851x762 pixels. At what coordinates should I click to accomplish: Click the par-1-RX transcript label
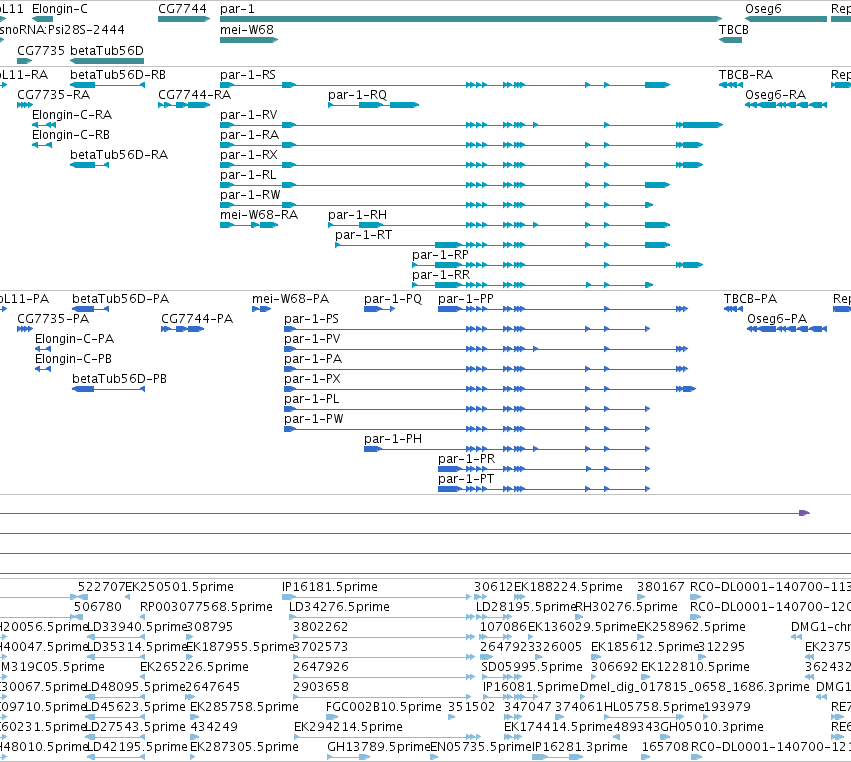(249, 155)
